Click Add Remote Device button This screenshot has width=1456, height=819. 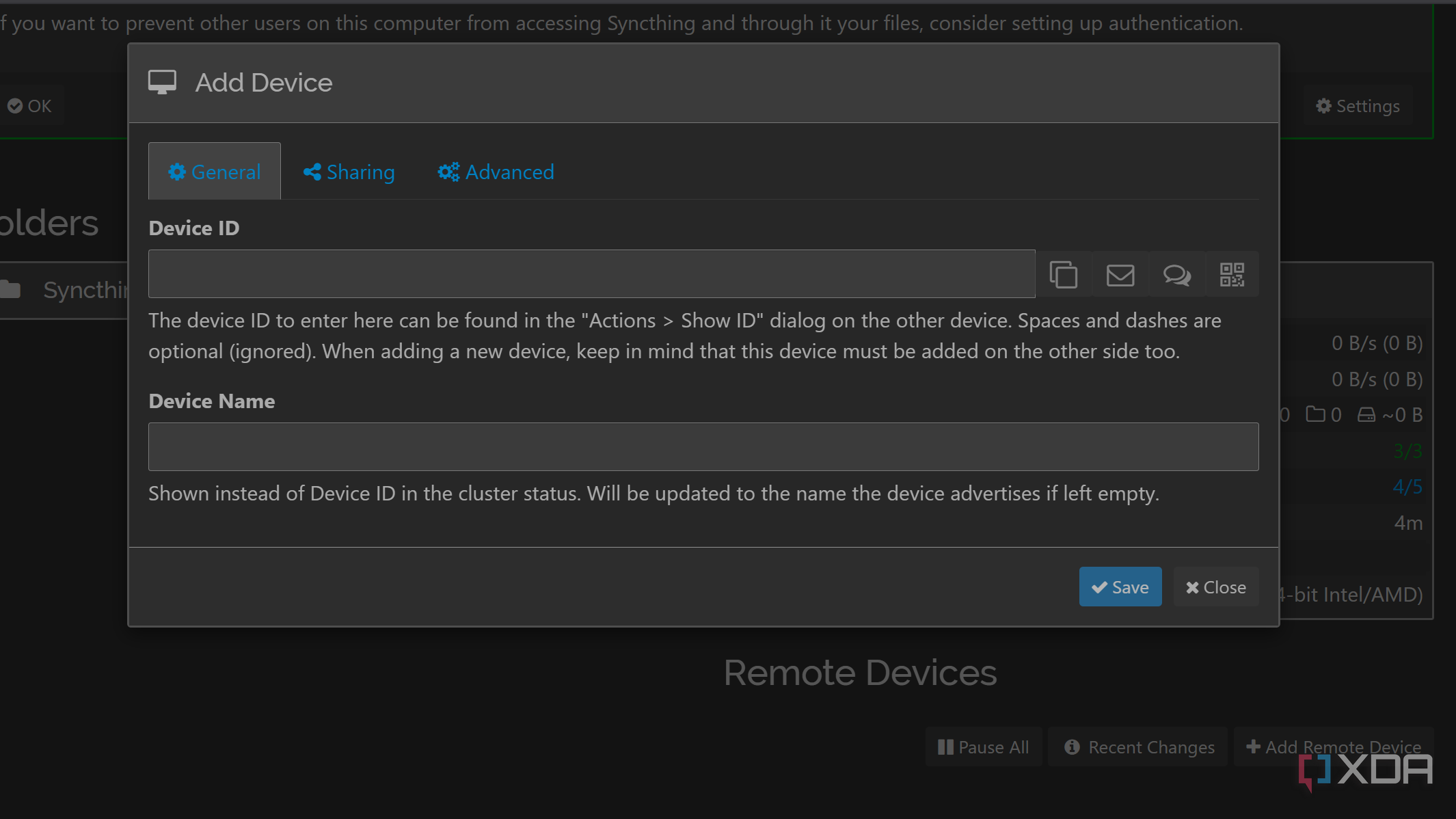coord(1334,747)
